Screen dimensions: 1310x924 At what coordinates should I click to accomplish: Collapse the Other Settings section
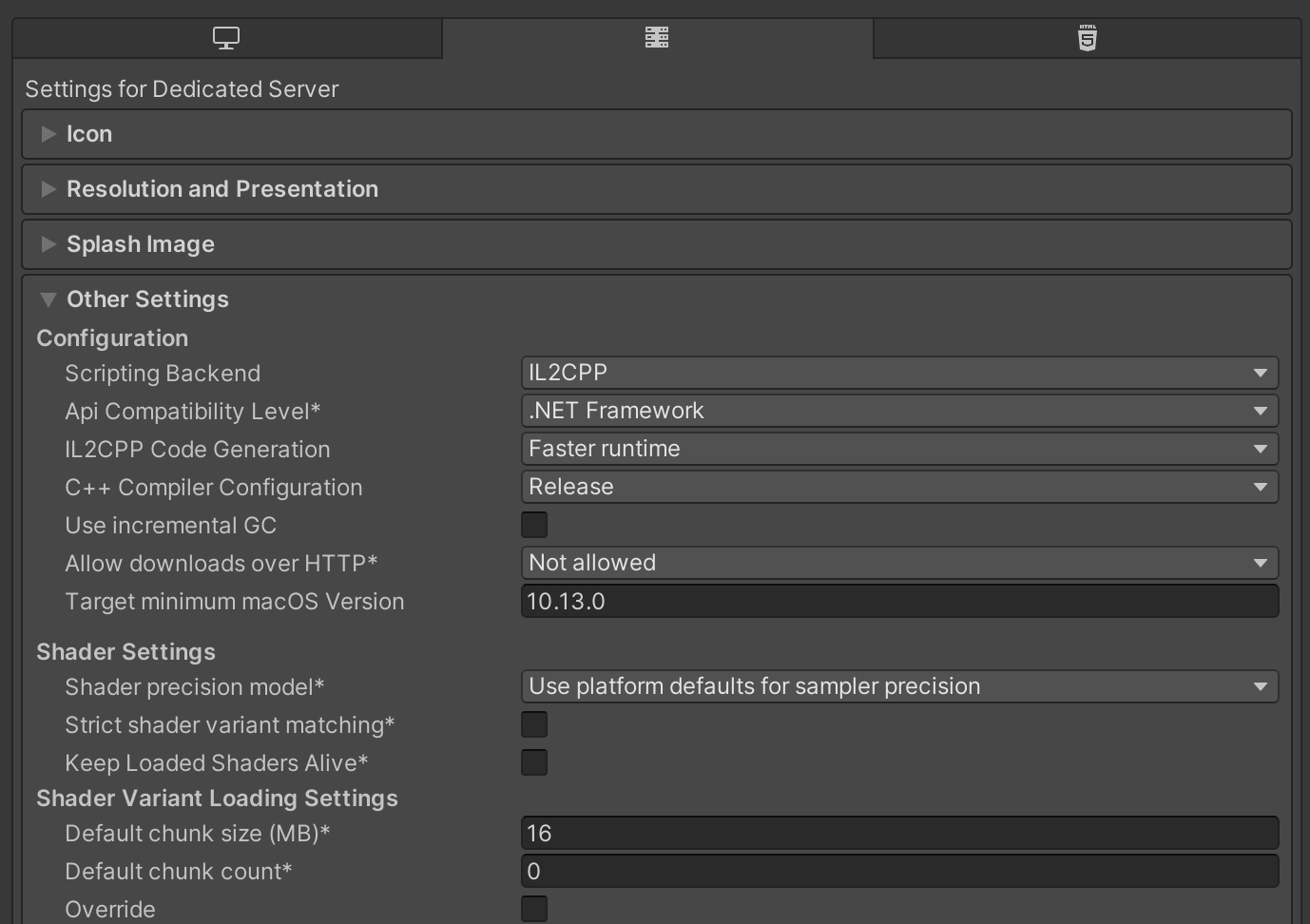tap(48, 299)
